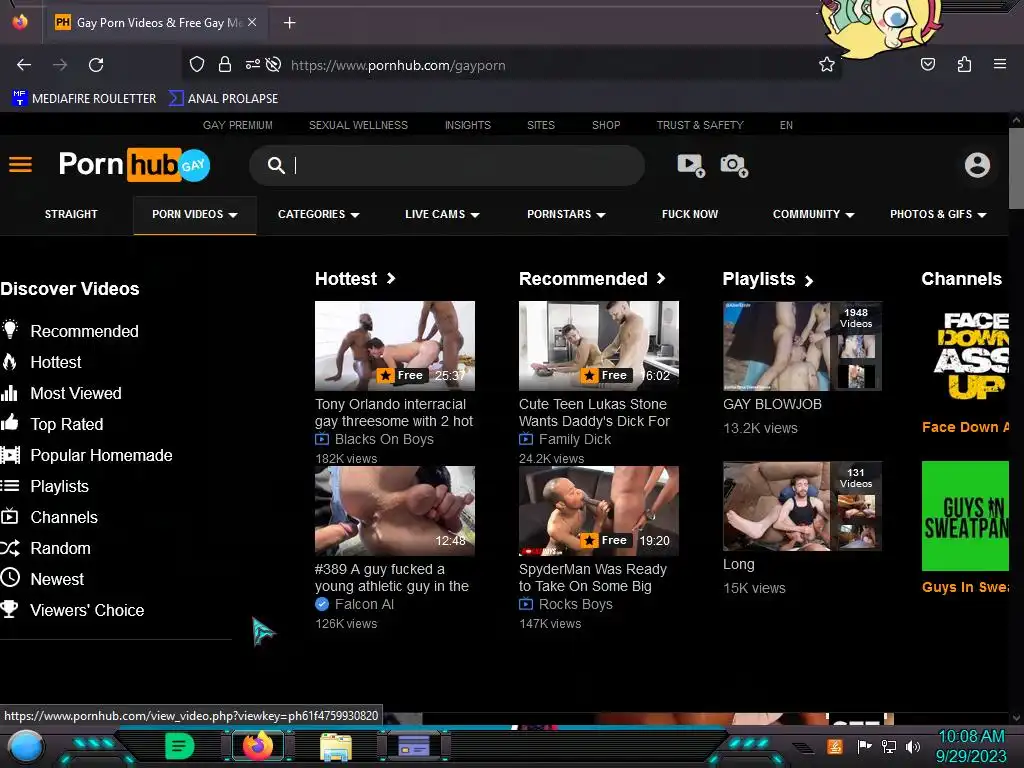
Task: Open the Start orb in taskbar
Action: 25,746
